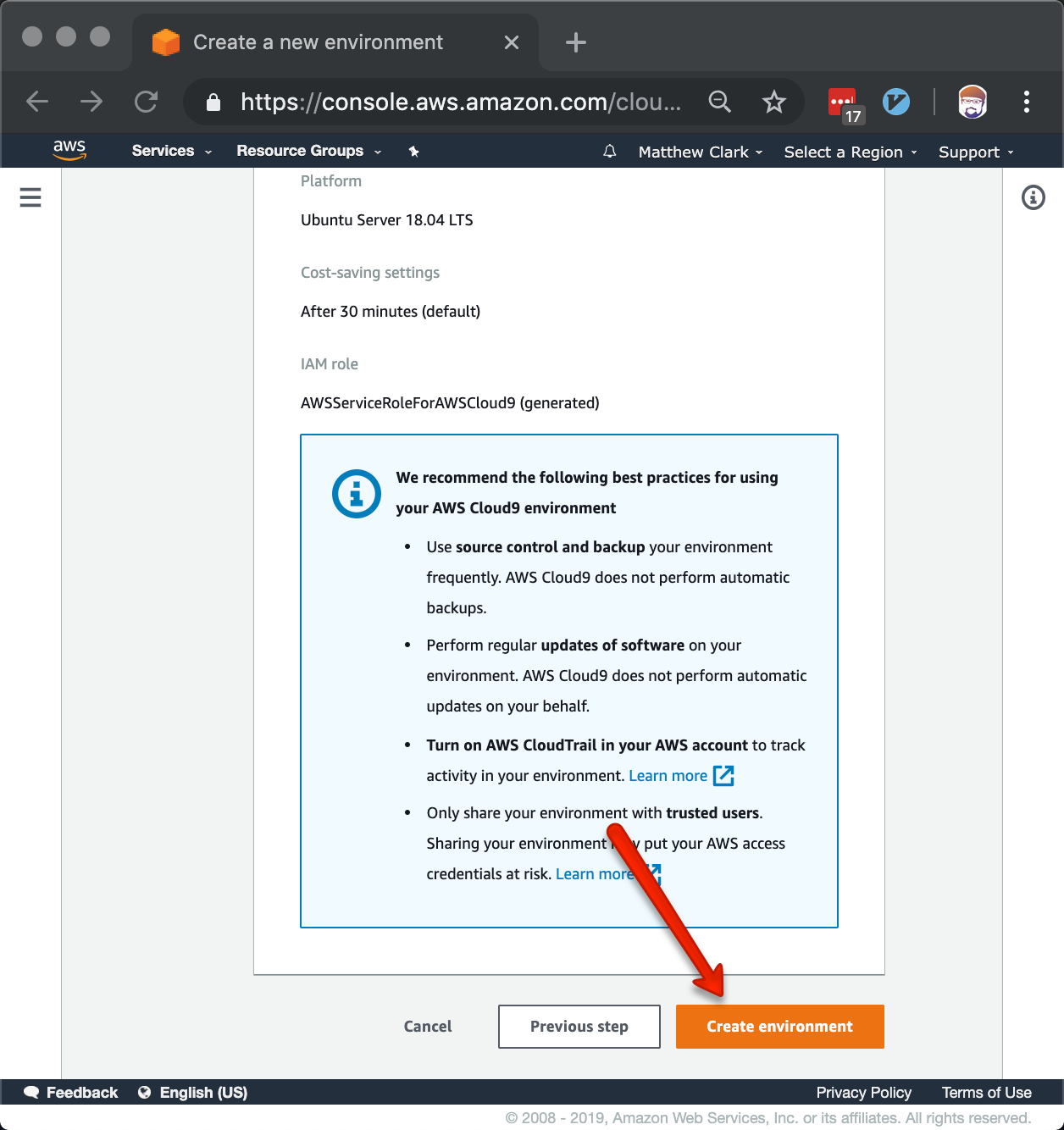
Task: Open the info panel circle icon
Action: pyautogui.click(x=1033, y=197)
